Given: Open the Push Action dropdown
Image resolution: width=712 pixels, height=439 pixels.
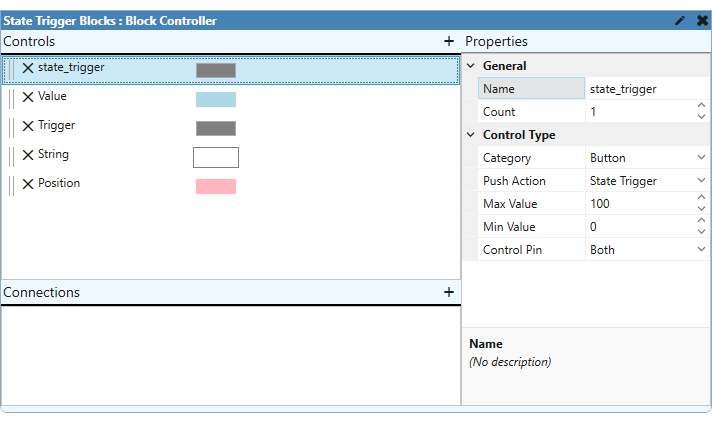Looking at the screenshot, I should coord(701,181).
